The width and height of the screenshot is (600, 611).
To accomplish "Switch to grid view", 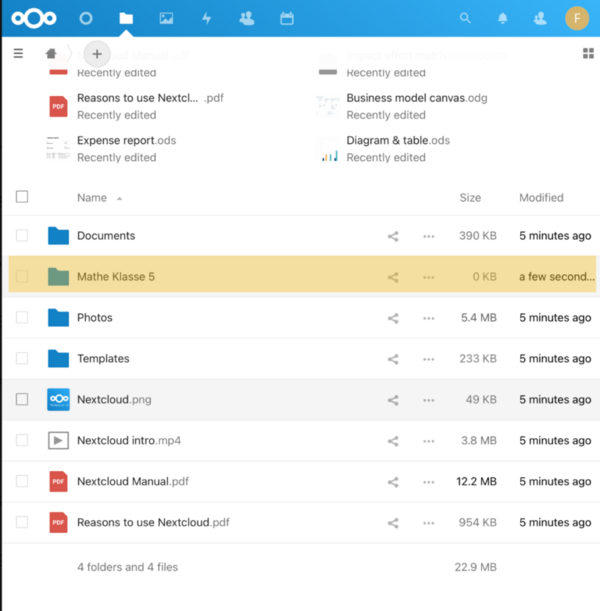I will click(588, 53).
